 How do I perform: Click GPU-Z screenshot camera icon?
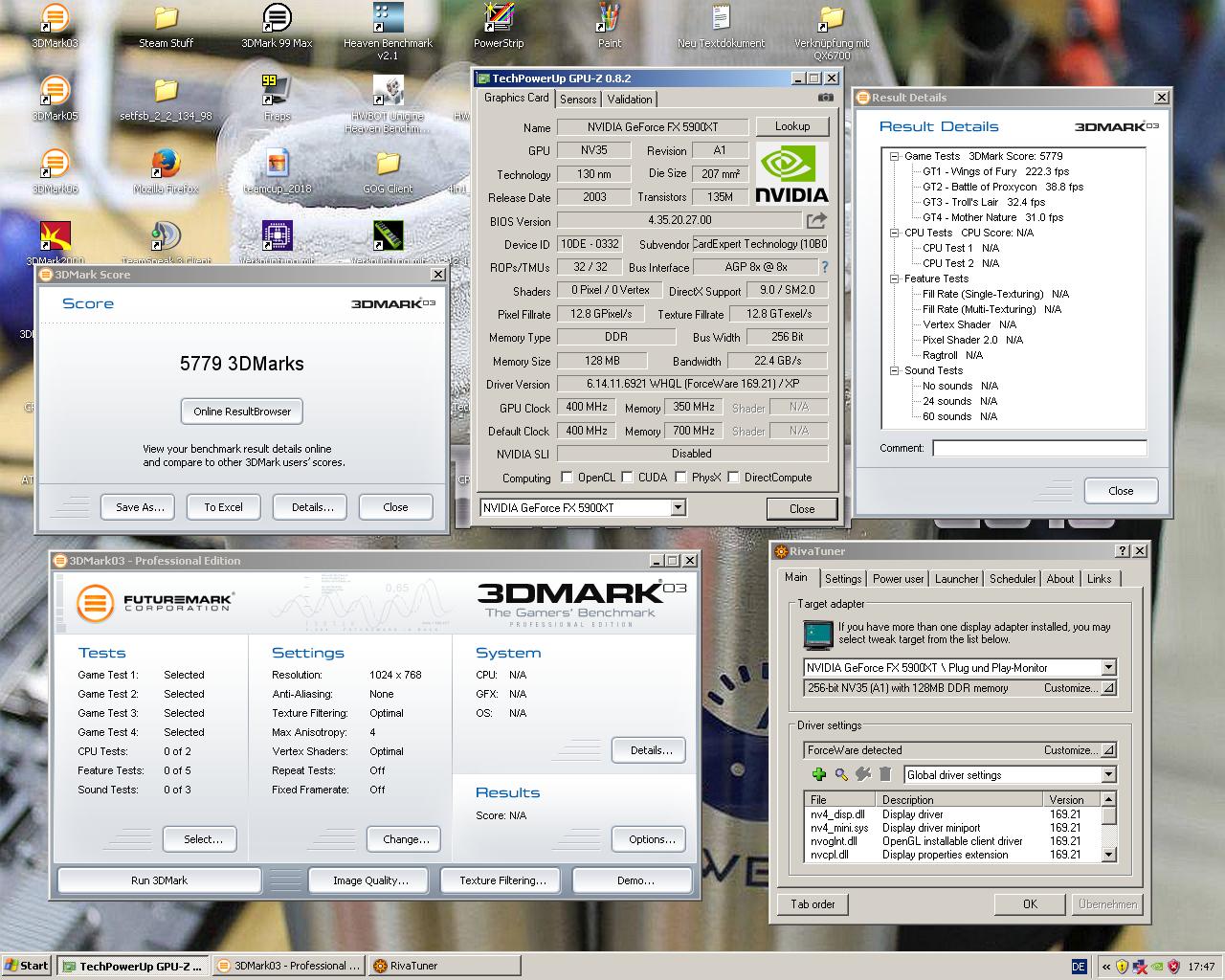point(825,98)
